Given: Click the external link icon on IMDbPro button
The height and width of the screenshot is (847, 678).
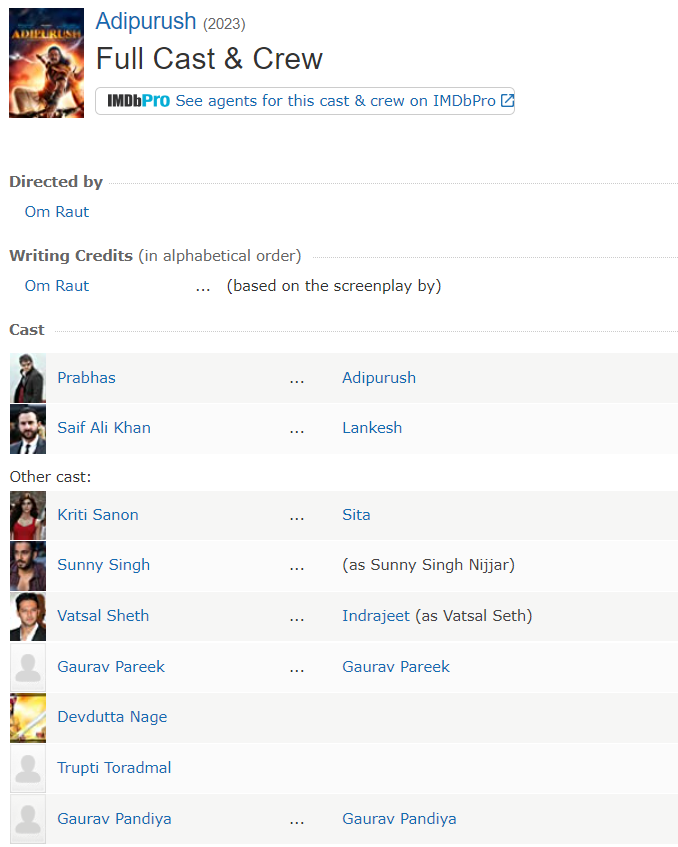Looking at the screenshot, I should click(x=507, y=101).
